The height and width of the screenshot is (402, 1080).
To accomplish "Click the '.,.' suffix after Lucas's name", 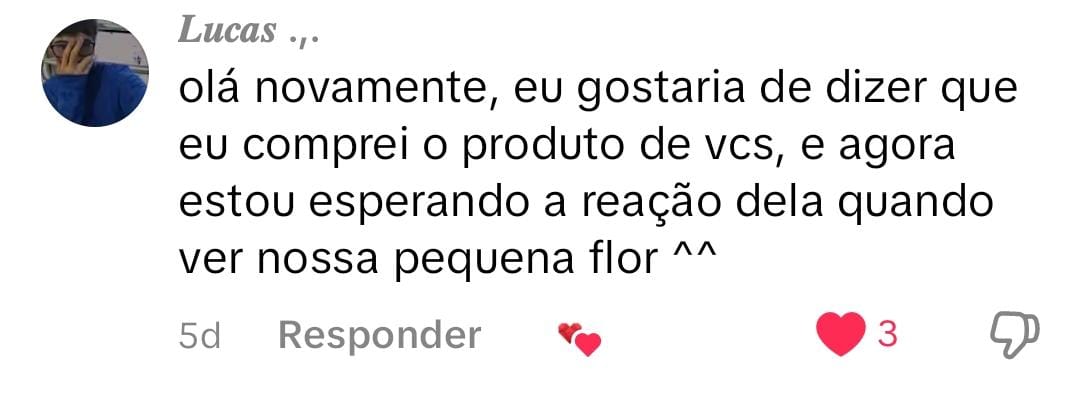I will click(304, 36).
